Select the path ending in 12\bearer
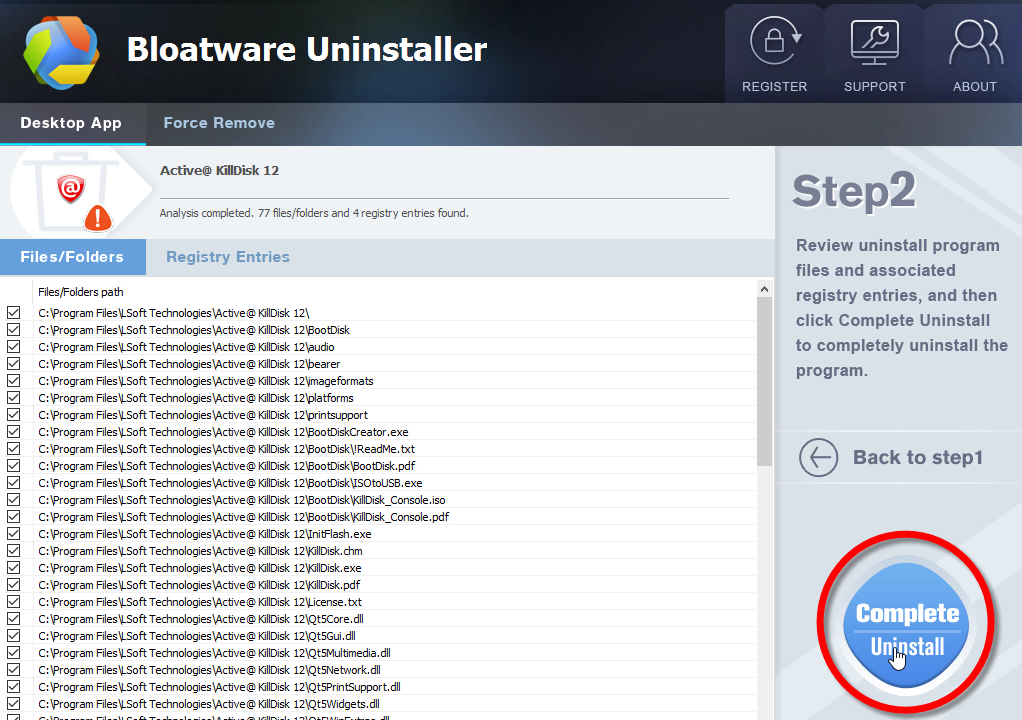This screenshot has width=1022, height=720. [x=189, y=364]
